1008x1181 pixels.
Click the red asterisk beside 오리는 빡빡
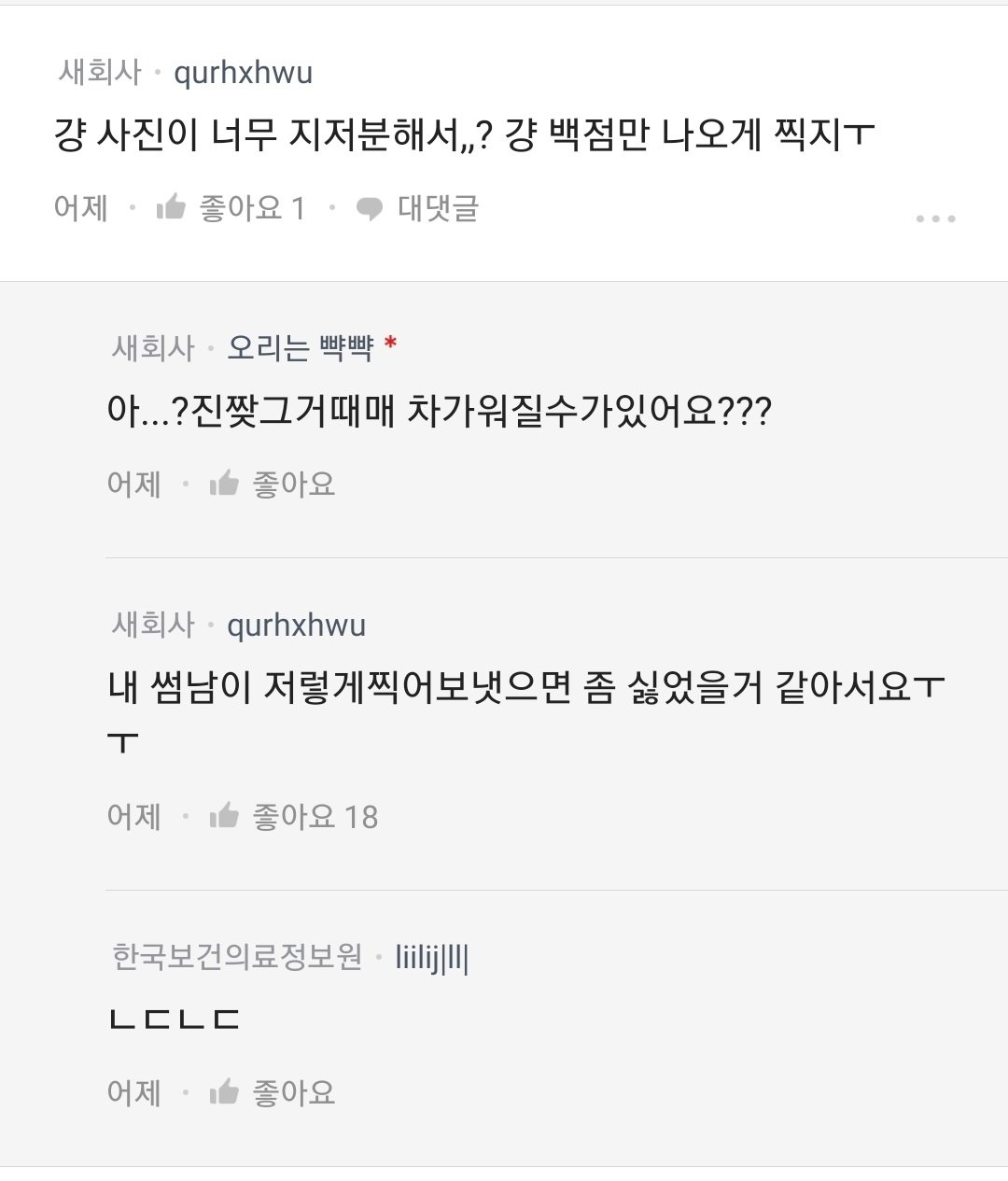[390, 344]
